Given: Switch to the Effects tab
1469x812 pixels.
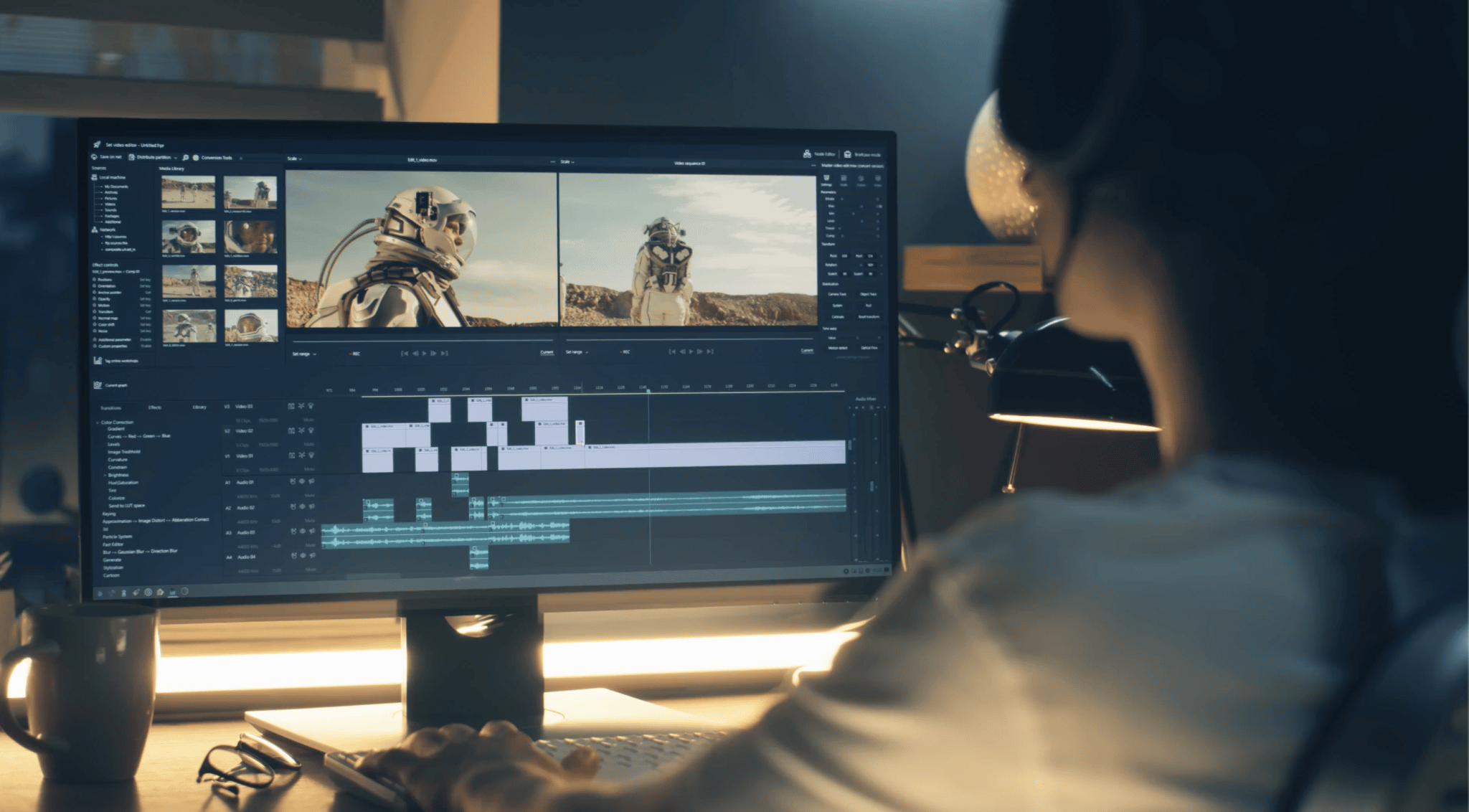Looking at the screenshot, I should (155, 408).
